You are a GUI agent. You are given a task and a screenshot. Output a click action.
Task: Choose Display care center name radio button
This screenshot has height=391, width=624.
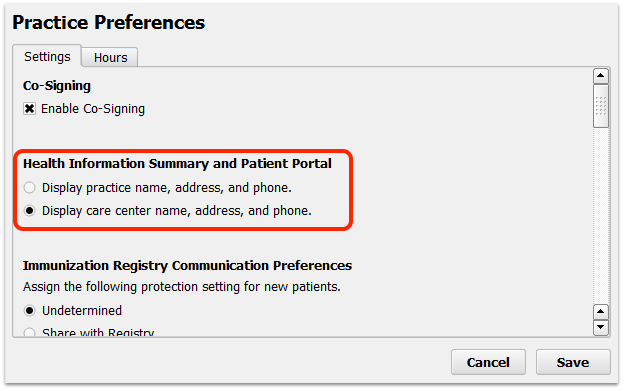[29, 210]
